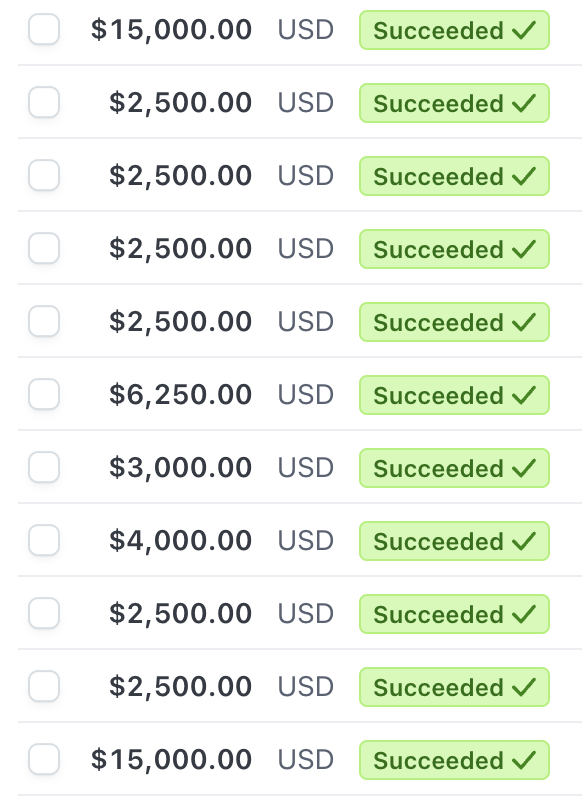
Task: Open the $3,000.00 payment amount
Action: (x=181, y=468)
